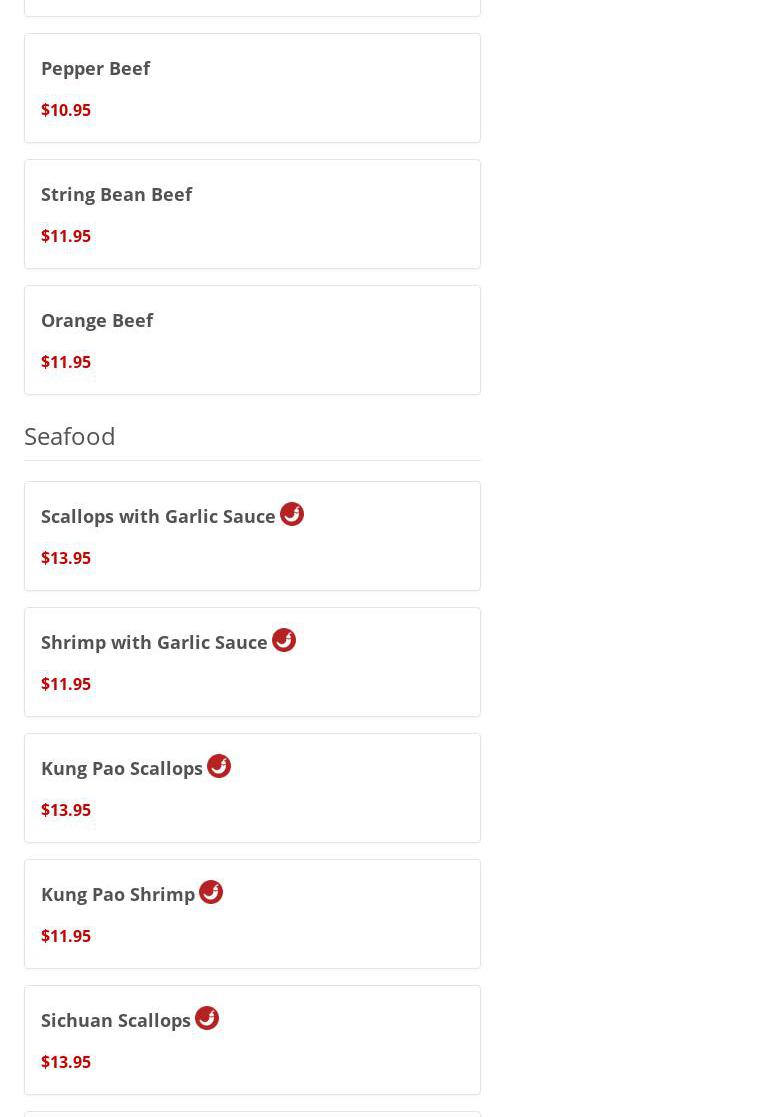770x1117 pixels.
Task: Open the Sichuan Scallops dish
Action: (116, 1020)
